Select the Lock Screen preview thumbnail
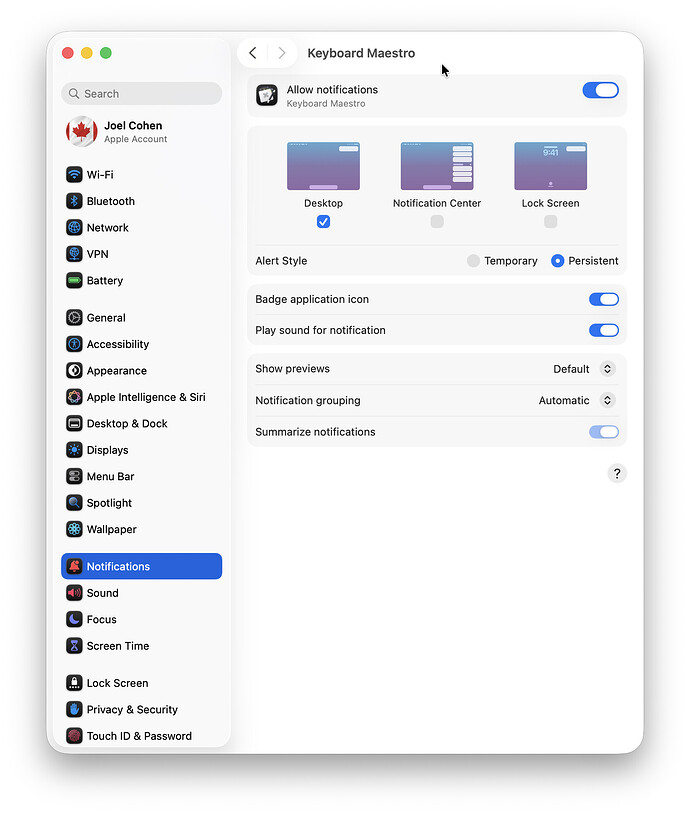The width and height of the screenshot is (690, 814). tap(550, 166)
